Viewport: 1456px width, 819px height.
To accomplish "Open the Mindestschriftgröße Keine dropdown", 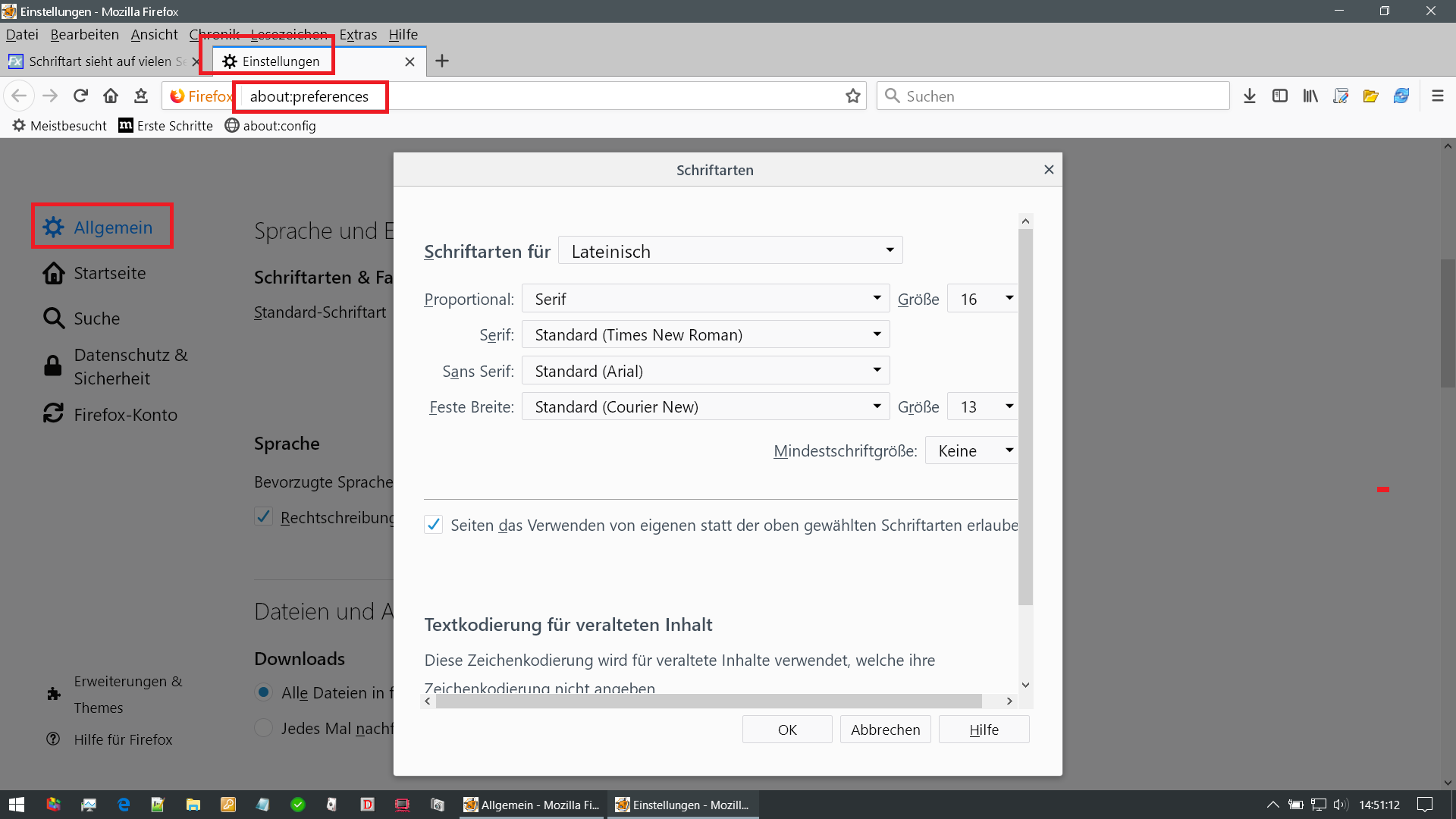I will tap(973, 450).
